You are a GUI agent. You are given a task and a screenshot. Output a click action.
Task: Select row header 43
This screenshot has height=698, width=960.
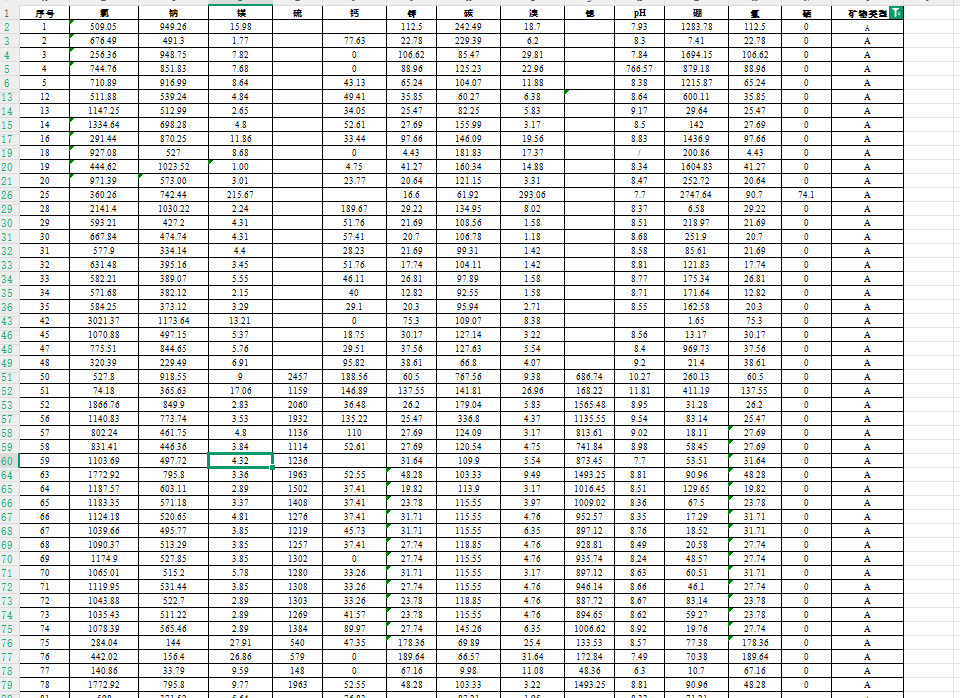[7, 321]
